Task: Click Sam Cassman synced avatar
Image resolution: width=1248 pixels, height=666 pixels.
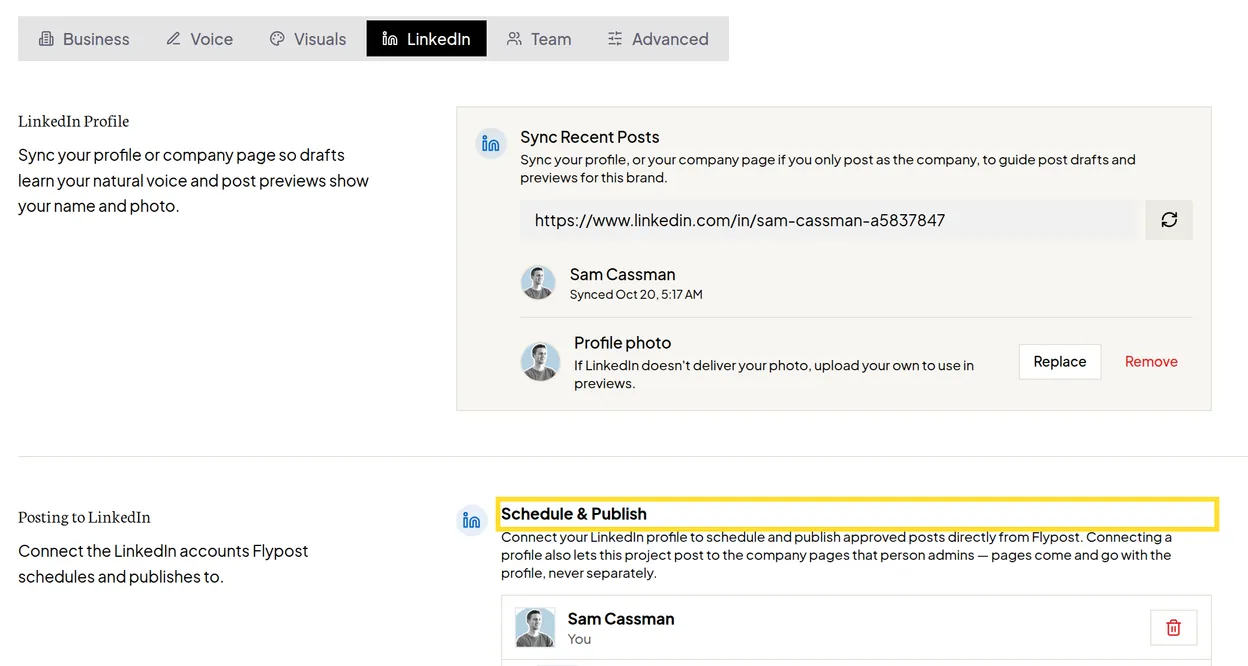Action: click(538, 283)
